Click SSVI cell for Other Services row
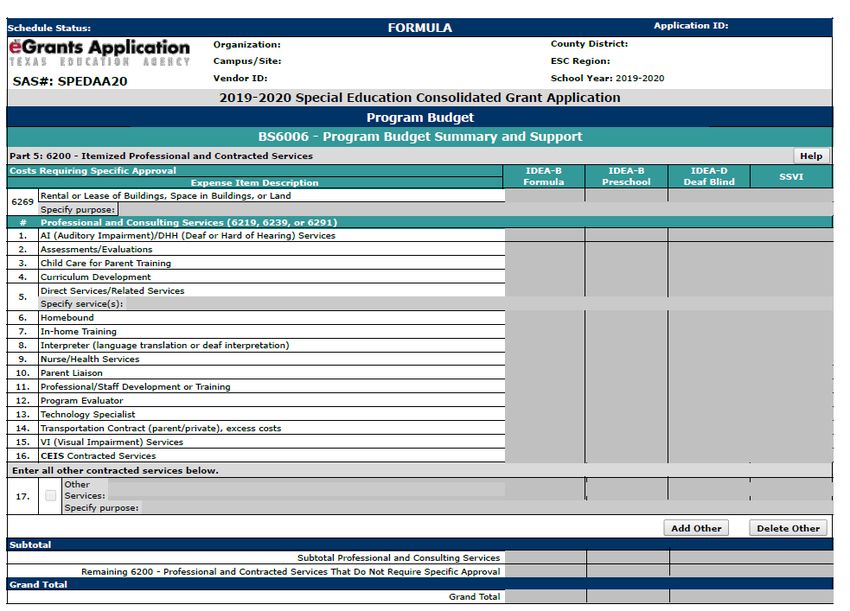 (792, 490)
